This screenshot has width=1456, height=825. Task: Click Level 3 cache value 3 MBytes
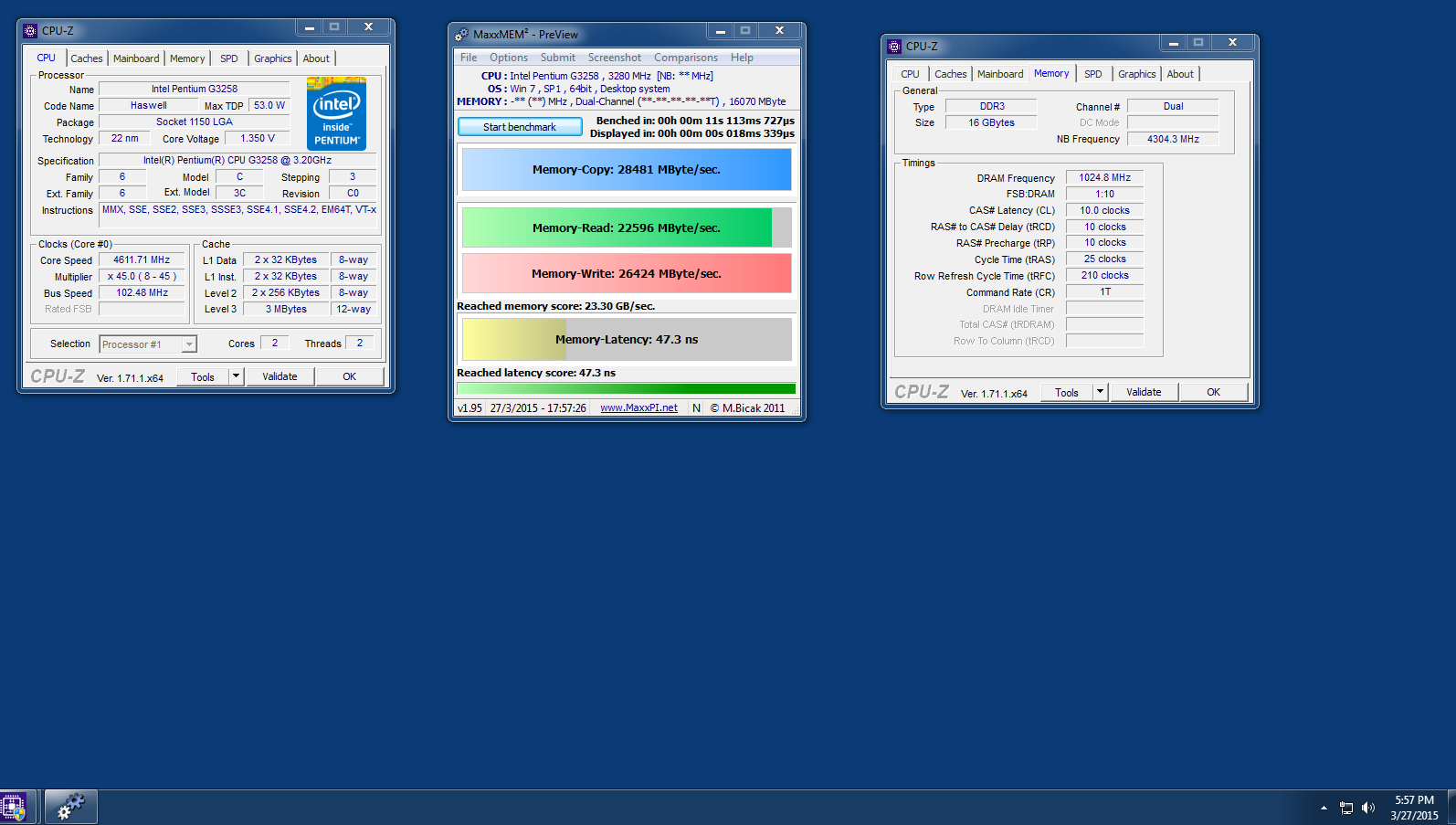click(286, 310)
